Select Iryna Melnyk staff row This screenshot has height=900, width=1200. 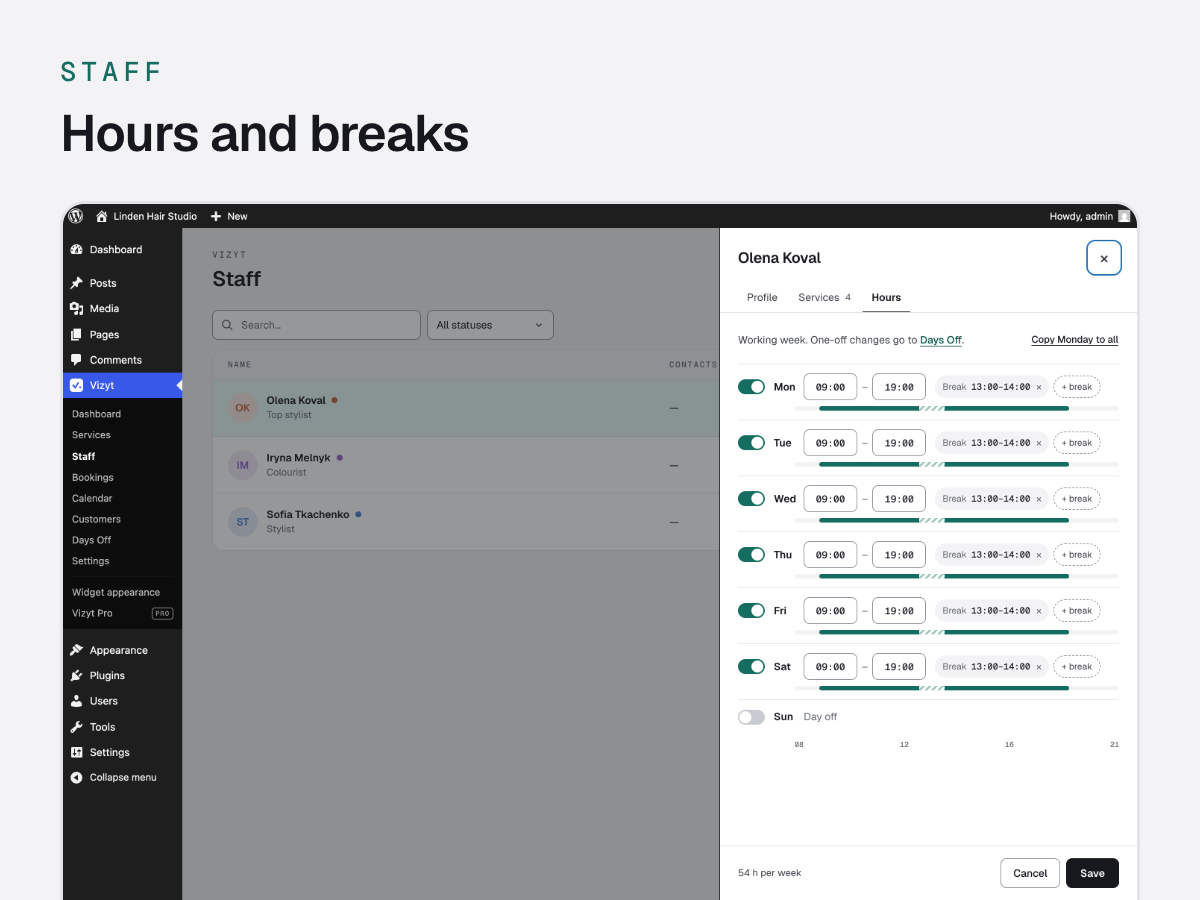(466, 465)
